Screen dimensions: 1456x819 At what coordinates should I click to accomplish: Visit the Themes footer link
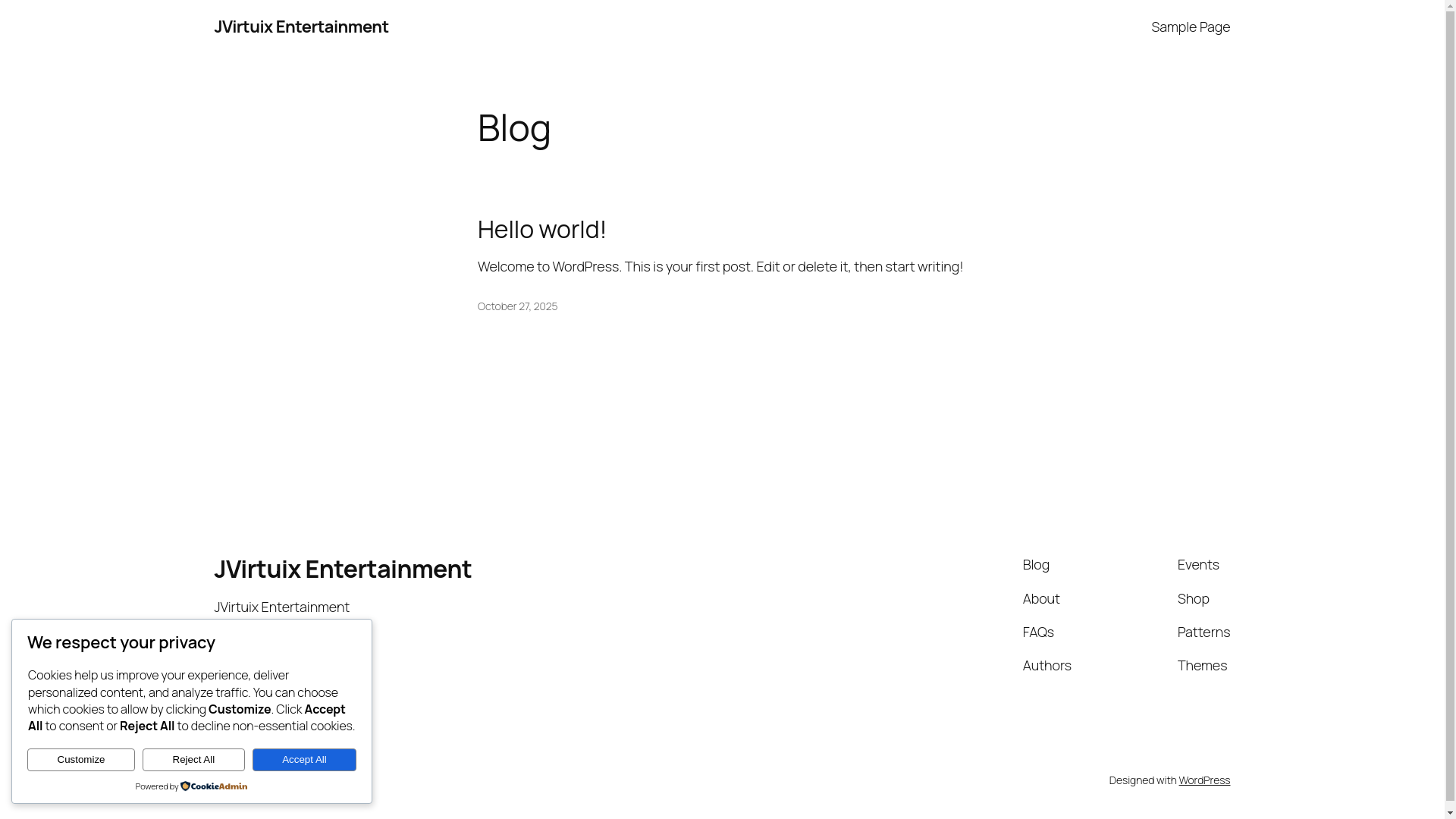1201,665
